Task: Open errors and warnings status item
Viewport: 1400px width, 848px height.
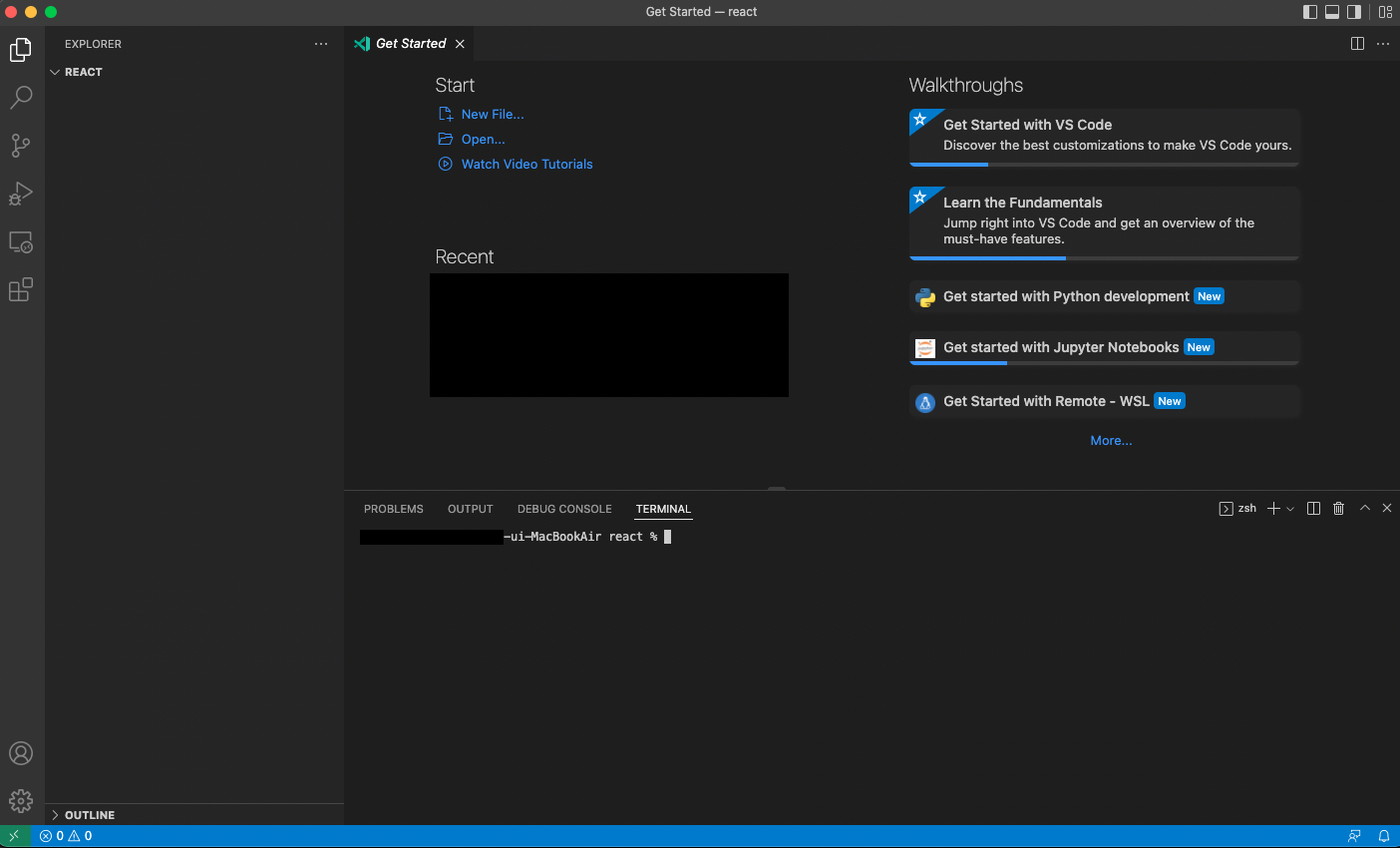Action: pos(66,836)
